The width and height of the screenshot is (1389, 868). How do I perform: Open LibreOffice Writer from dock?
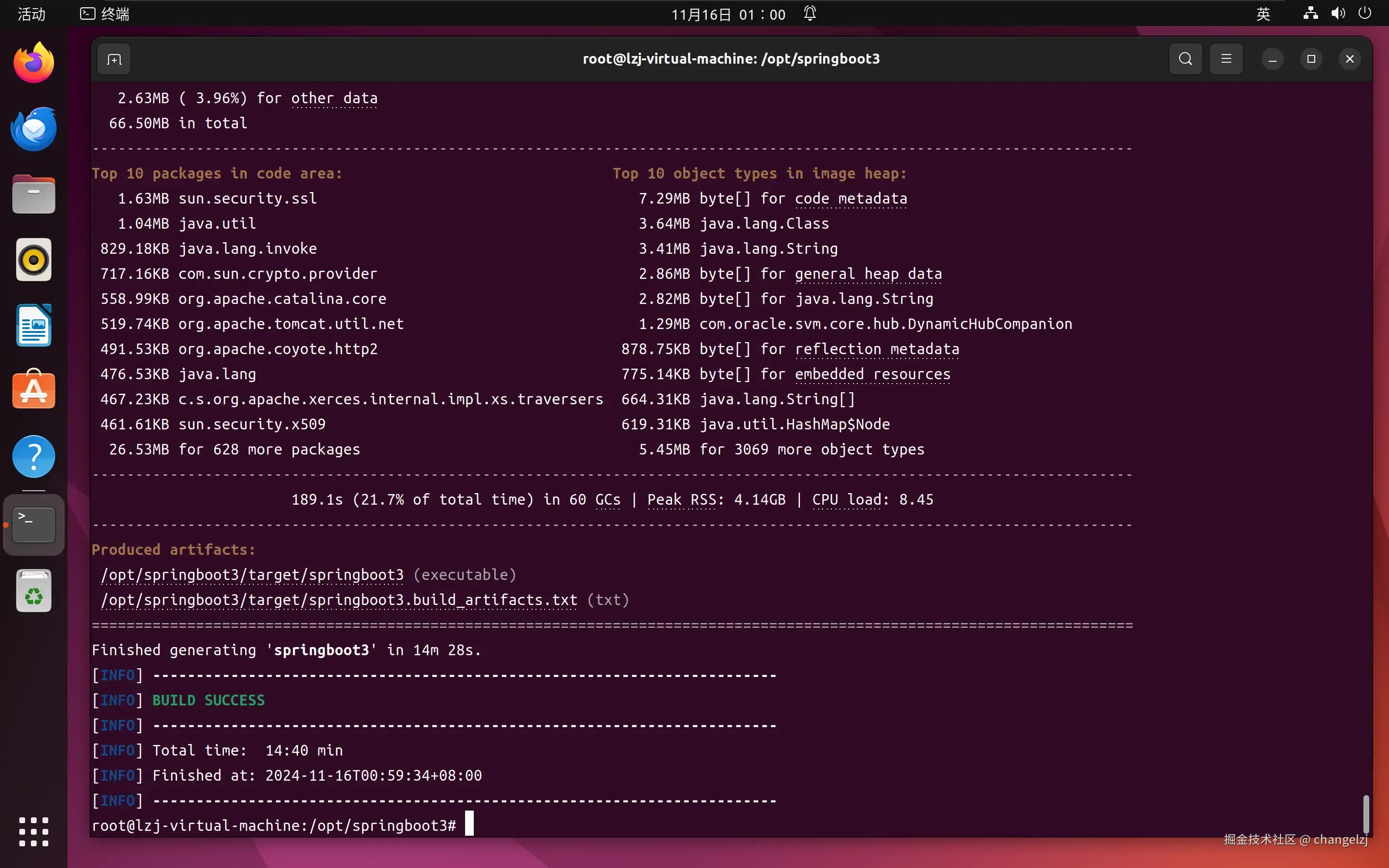click(x=34, y=326)
